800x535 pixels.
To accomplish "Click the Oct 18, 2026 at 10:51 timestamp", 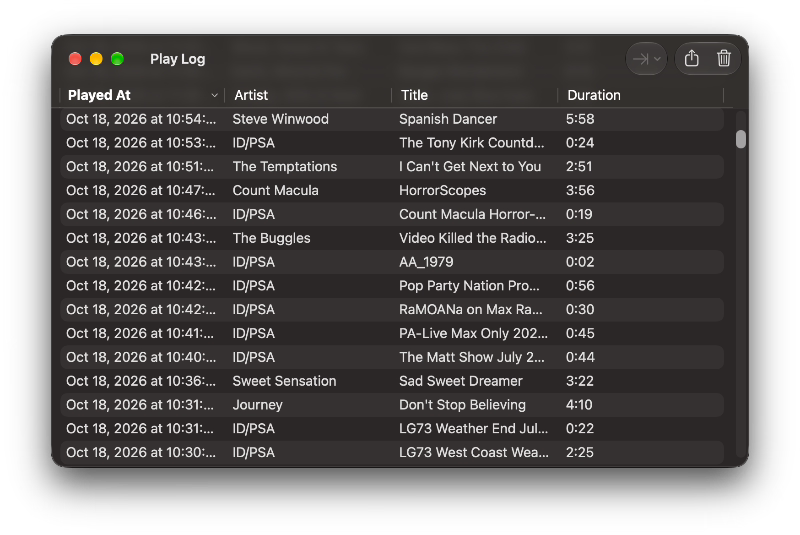I will click(140, 167).
